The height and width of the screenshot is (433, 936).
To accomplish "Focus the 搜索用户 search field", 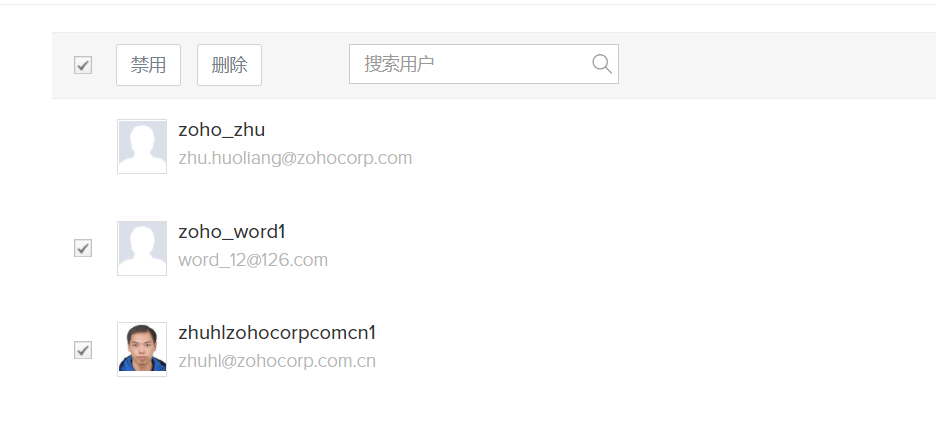I will [x=484, y=64].
